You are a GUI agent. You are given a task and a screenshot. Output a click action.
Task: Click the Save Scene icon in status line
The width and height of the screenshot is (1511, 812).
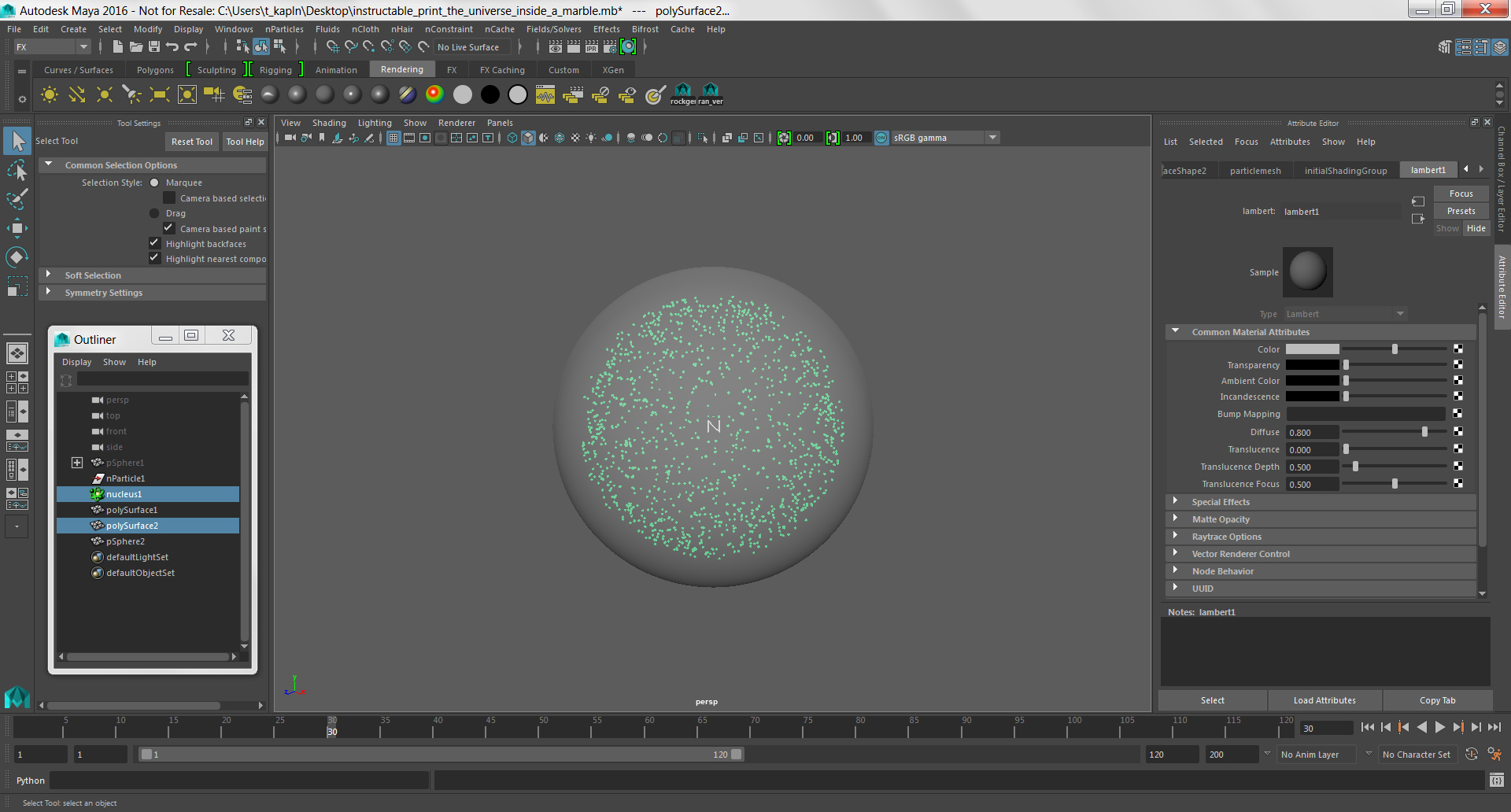coord(154,47)
